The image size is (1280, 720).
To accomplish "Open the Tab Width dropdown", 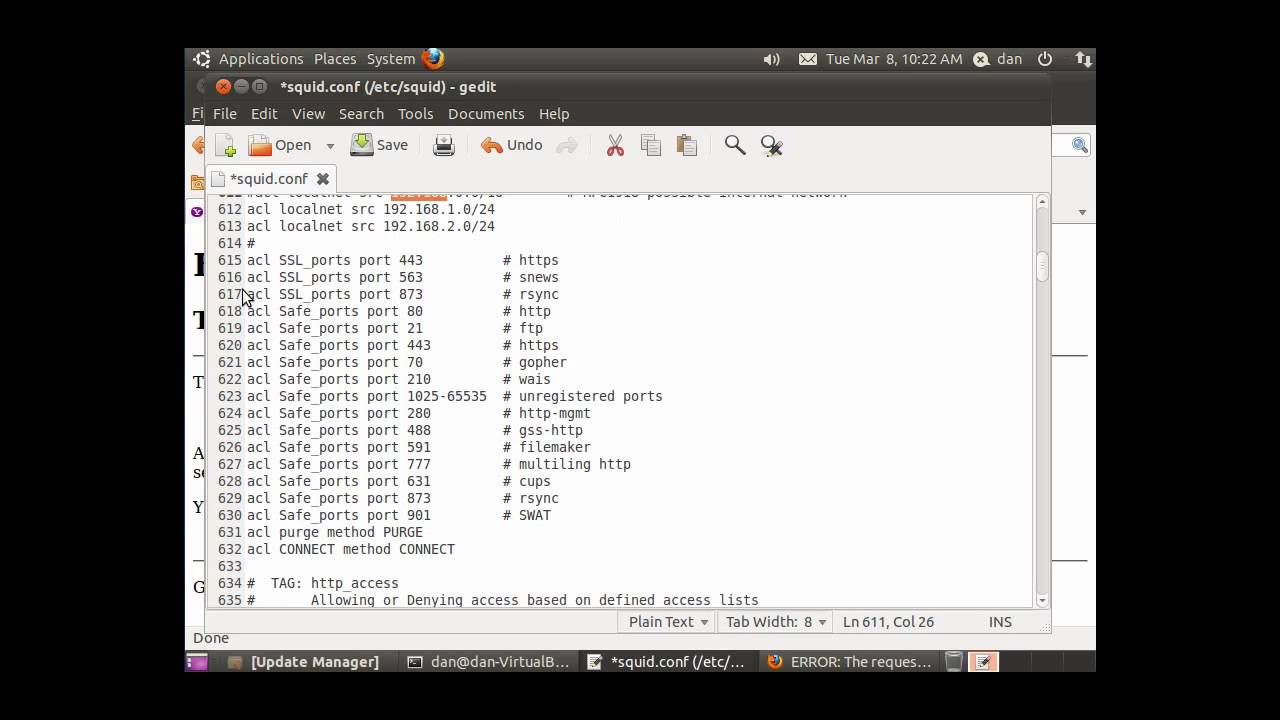I will 777,622.
